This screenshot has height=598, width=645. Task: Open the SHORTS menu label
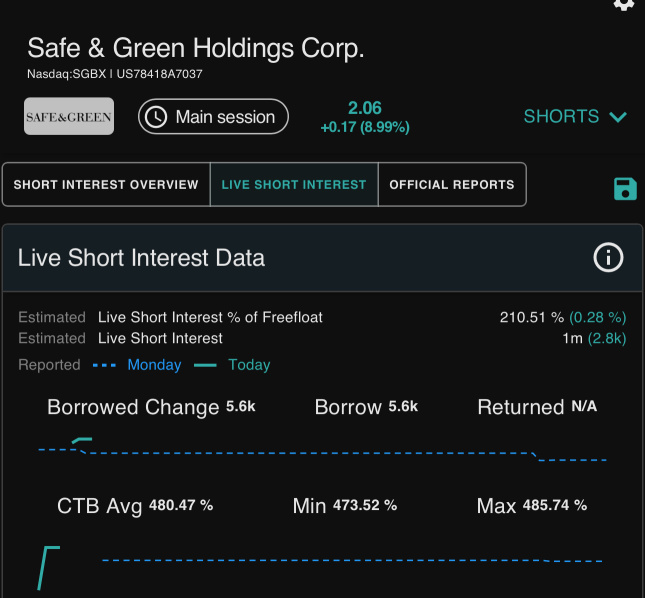click(561, 117)
